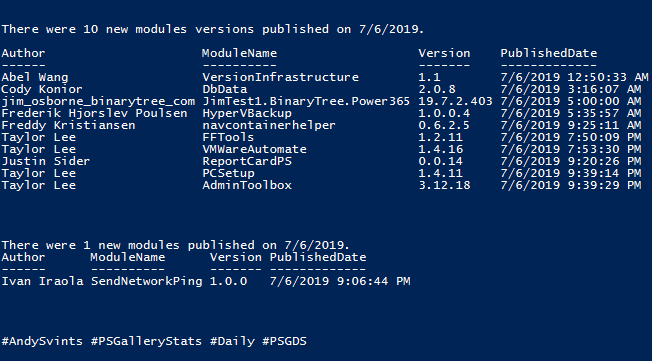Select the ReportCardPS module text
Screen dimensions: 652x361
click(247, 161)
